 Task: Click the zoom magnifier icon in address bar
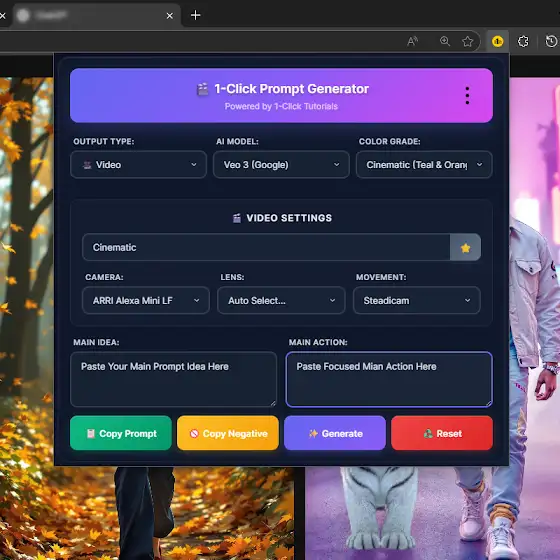(445, 41)
